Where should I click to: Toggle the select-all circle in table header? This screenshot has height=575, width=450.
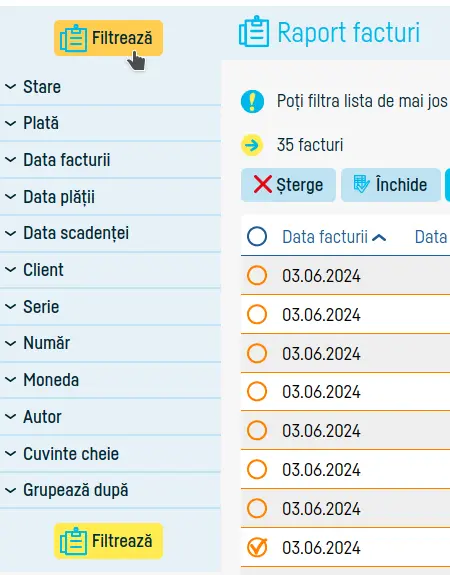pyautogui.click(x=257, y=236)
